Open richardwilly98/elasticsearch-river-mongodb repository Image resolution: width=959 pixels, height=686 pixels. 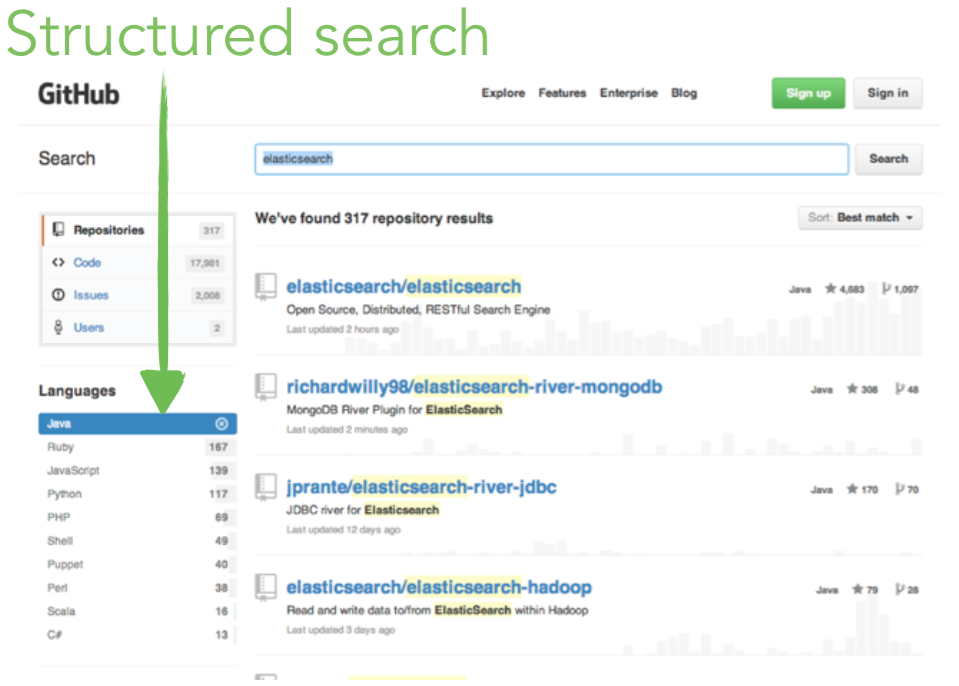pos(474,386)
